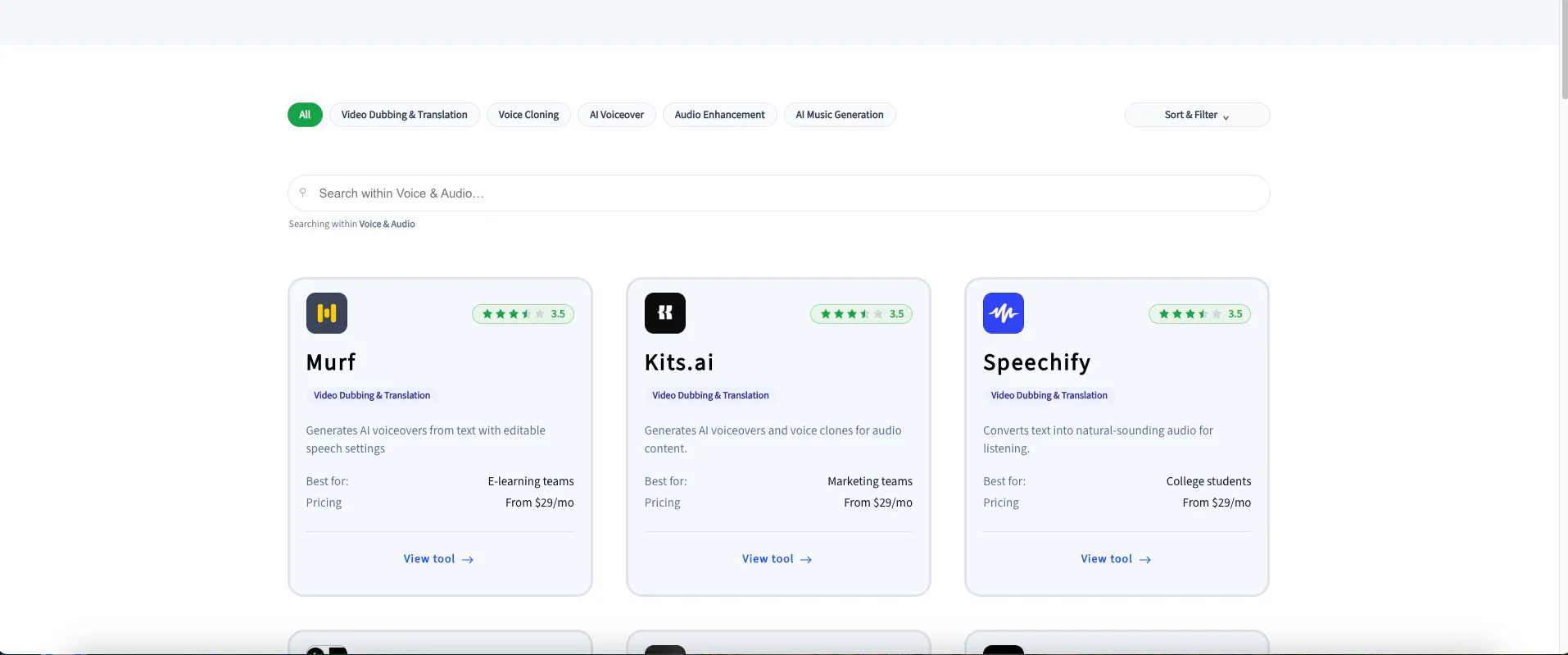1568x655 pixels.
Task: Click Speechify's 'Converts text into natural-sounding audio' description
Action: pos(1099,439)
